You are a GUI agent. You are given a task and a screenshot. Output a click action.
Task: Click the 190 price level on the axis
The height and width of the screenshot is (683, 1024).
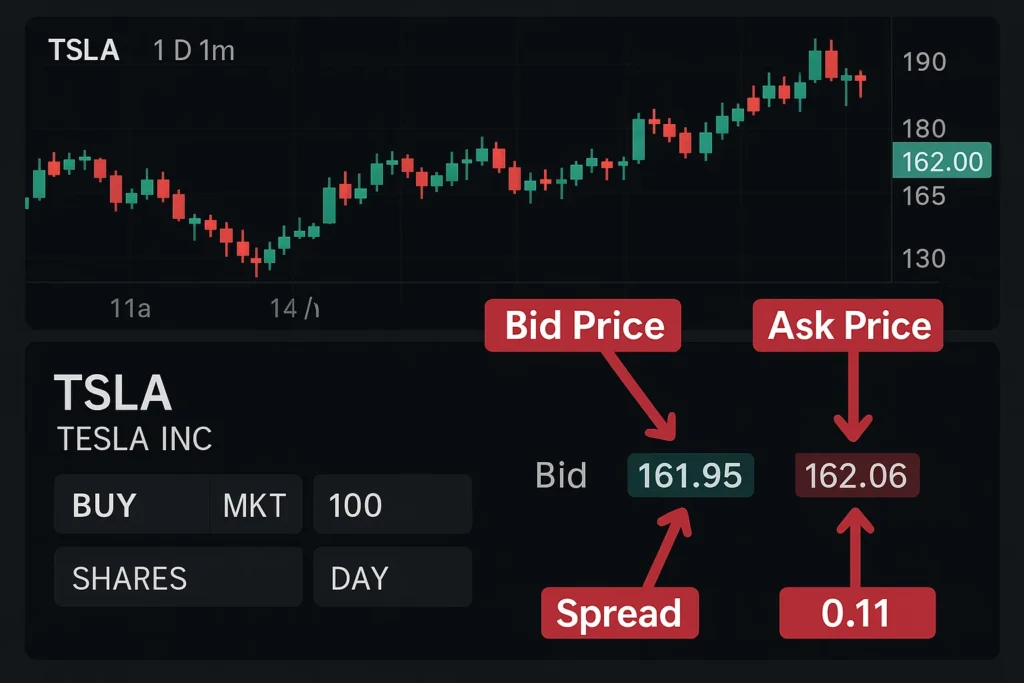(x=924, y=61)
